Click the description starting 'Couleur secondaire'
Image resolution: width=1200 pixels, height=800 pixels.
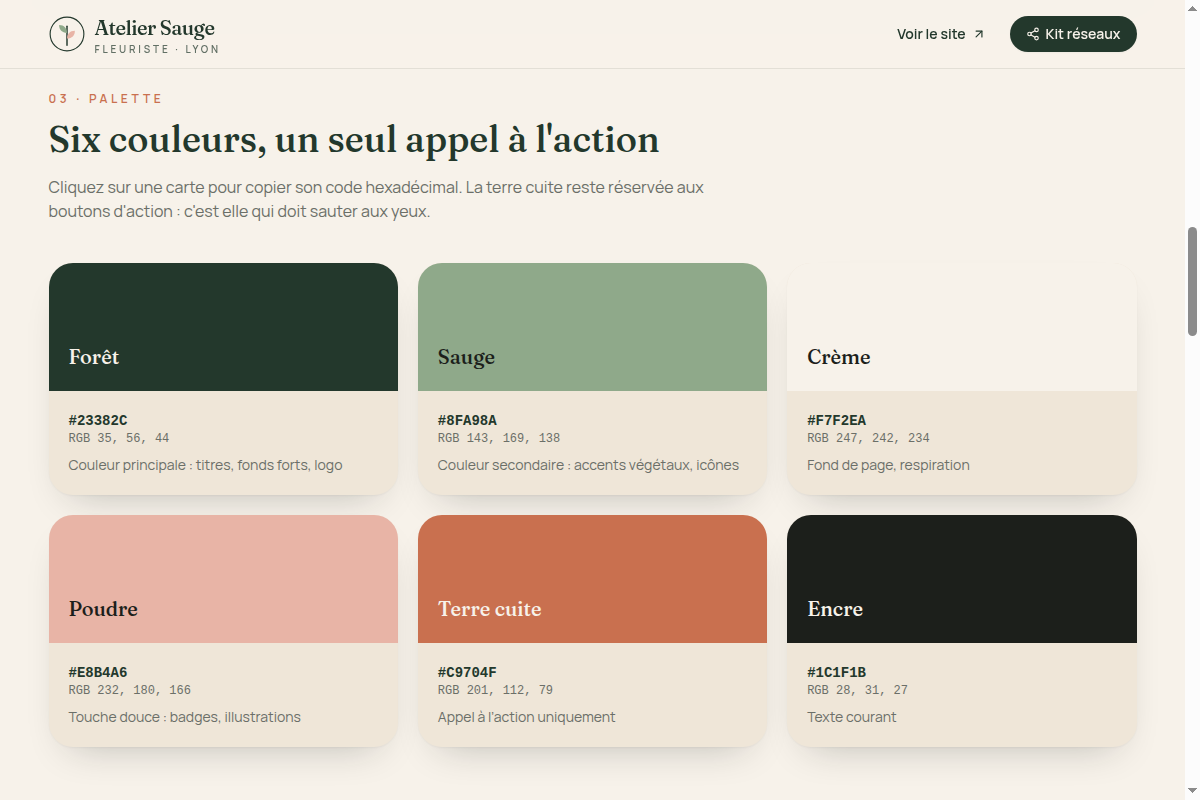coord(588,465)
